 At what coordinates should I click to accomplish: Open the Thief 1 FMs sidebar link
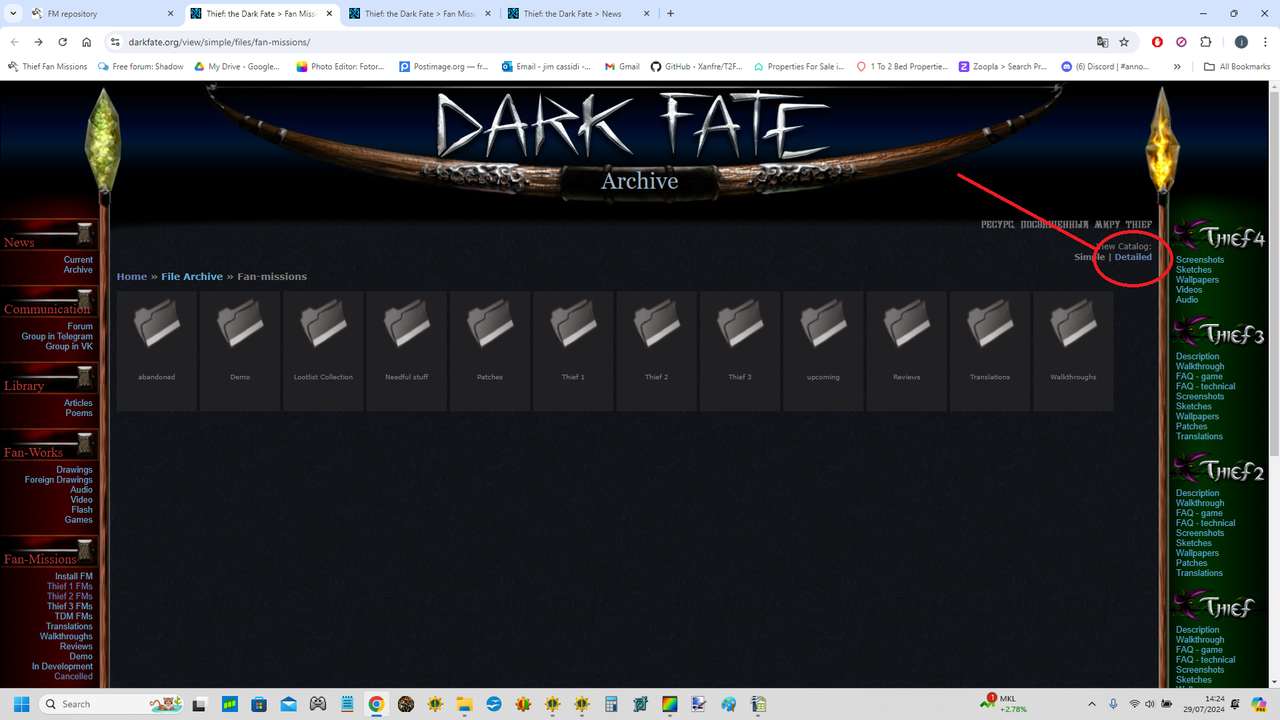70,587
